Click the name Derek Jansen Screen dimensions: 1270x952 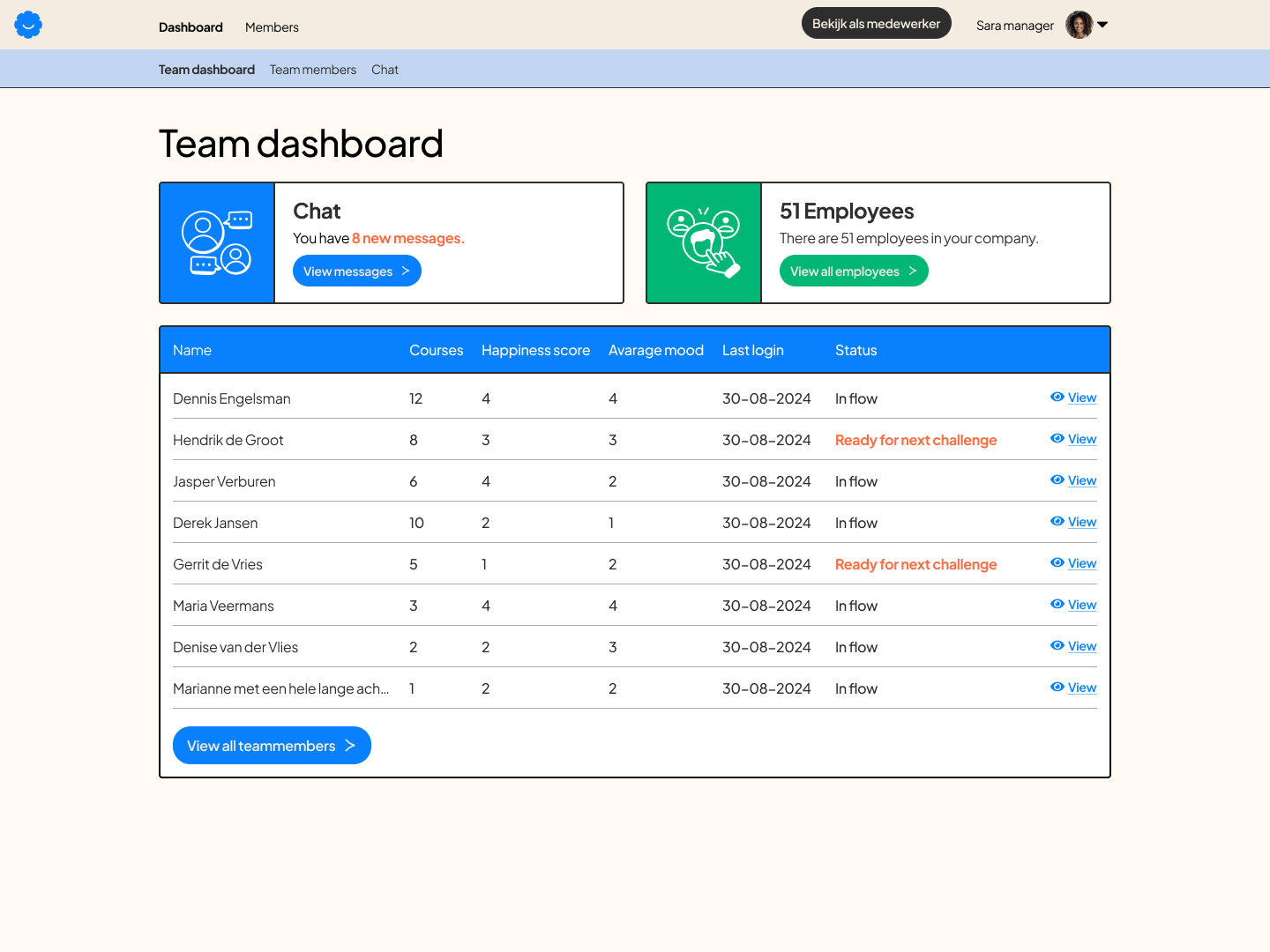tap(215, 523)
